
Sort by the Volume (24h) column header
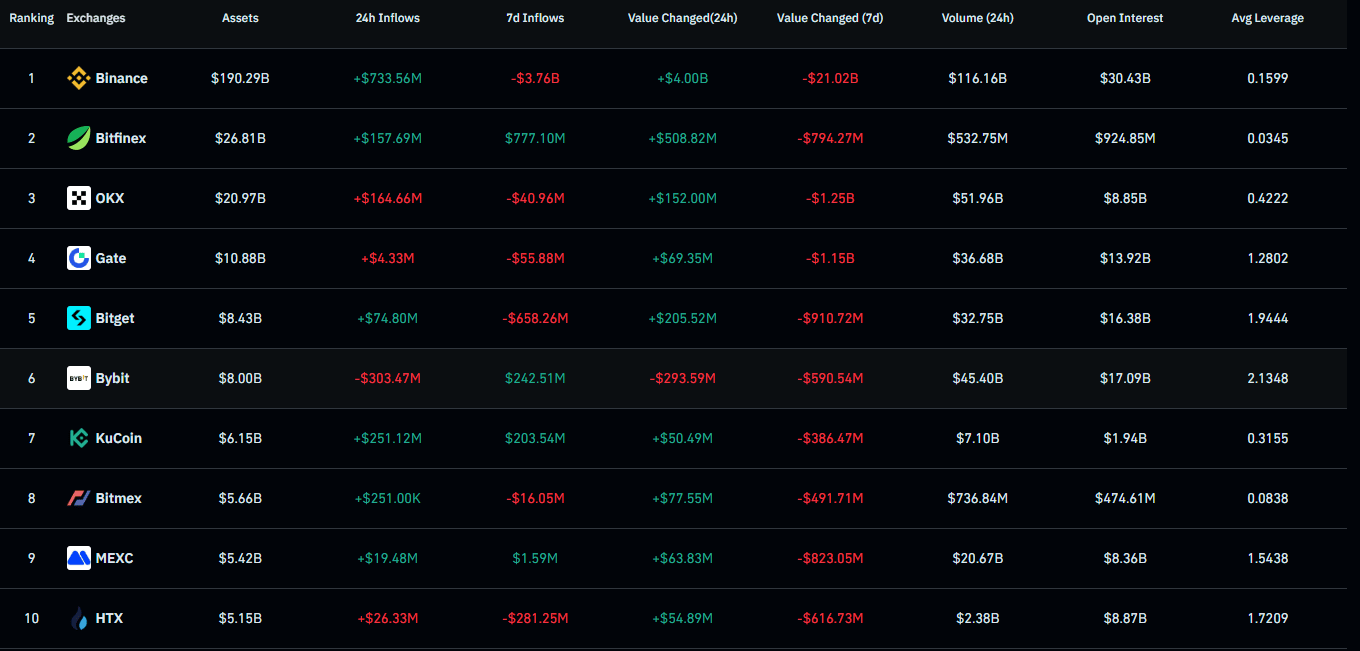click(977, 17)
